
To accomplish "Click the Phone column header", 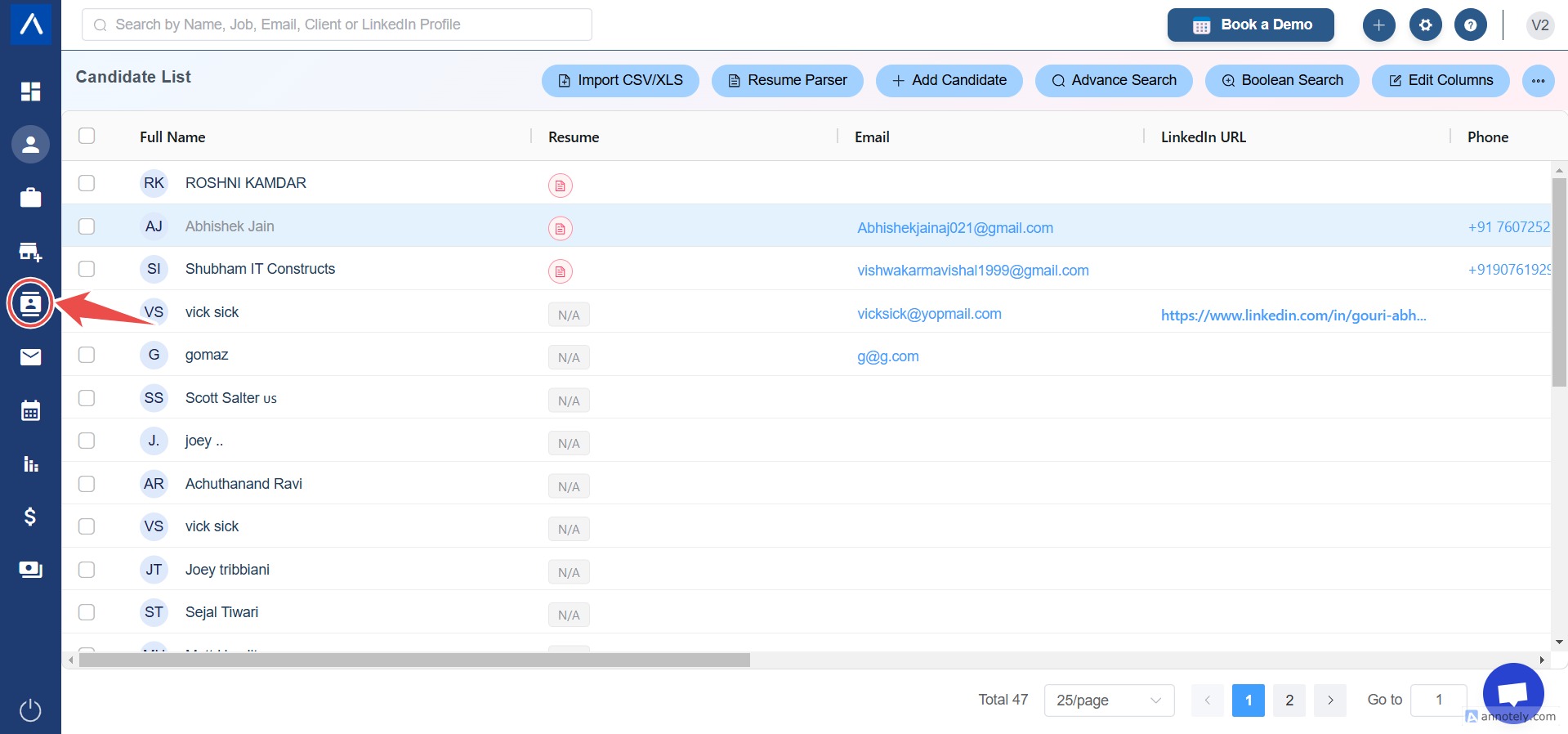I will (1488, 137).
